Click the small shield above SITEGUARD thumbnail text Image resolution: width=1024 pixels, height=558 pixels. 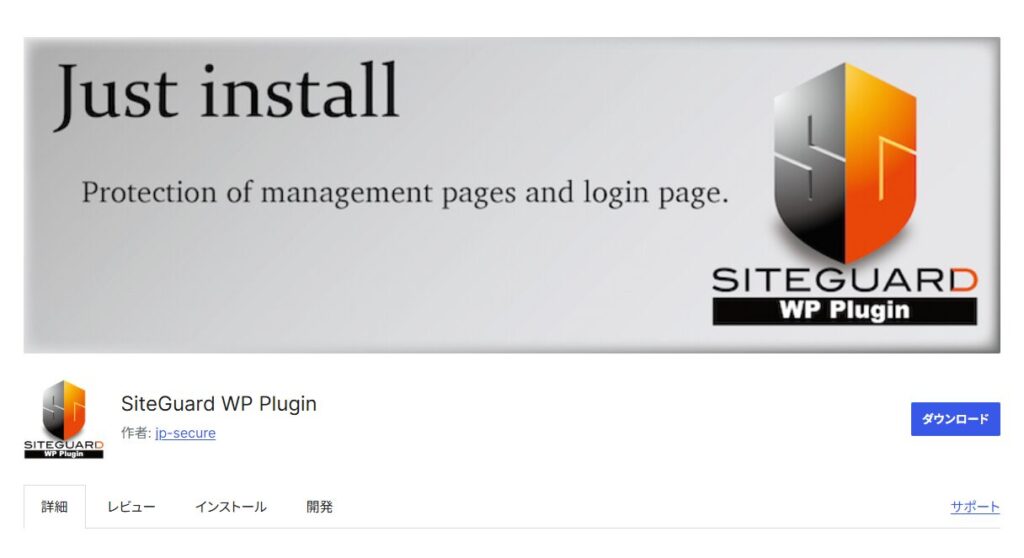(x=64, y=410)
